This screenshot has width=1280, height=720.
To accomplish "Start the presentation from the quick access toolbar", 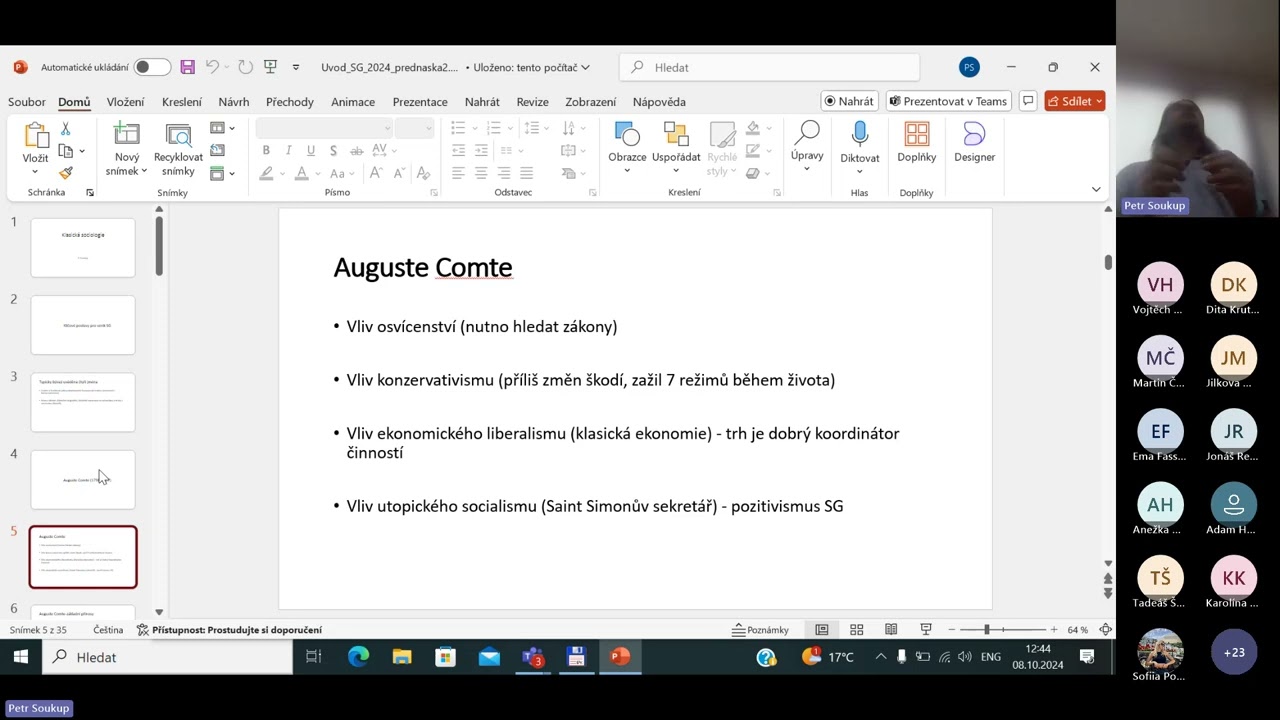I will [270, 67].
